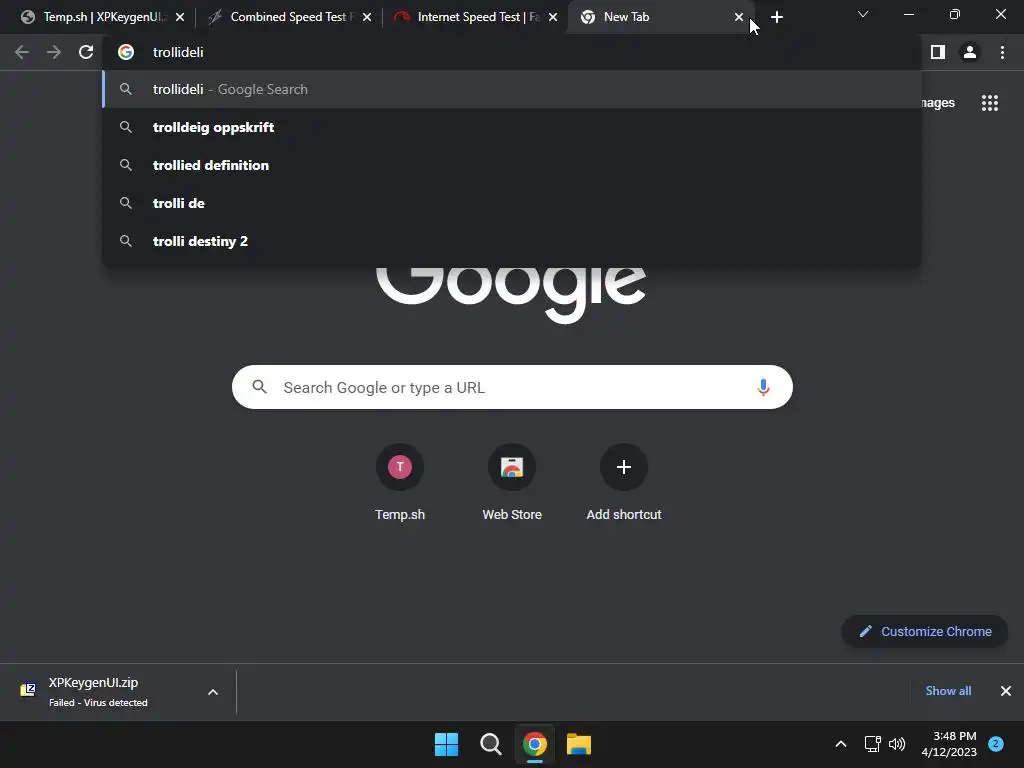Close the New Tab tab
Viewport: 1024px width, 768px height.
739,18
